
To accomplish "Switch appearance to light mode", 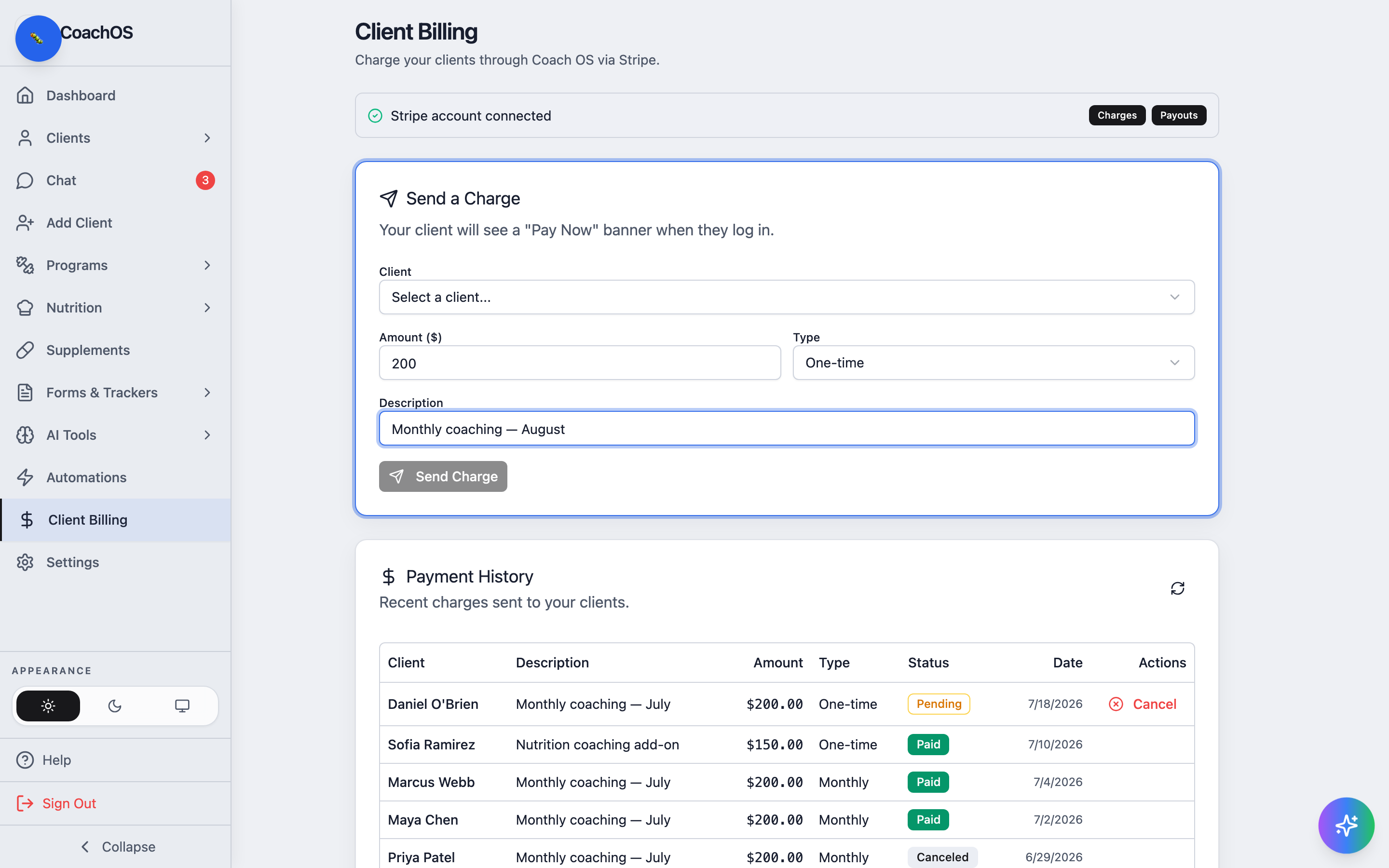I will click(48, 706).
